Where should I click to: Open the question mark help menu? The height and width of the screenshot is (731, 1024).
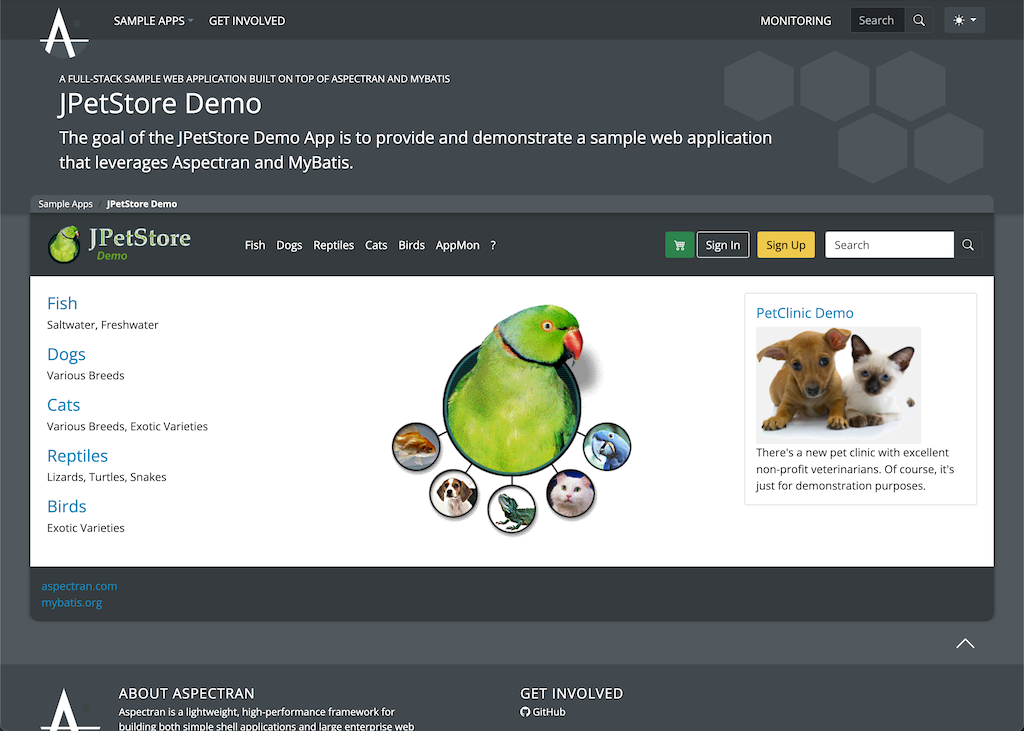tap(493, 245)
